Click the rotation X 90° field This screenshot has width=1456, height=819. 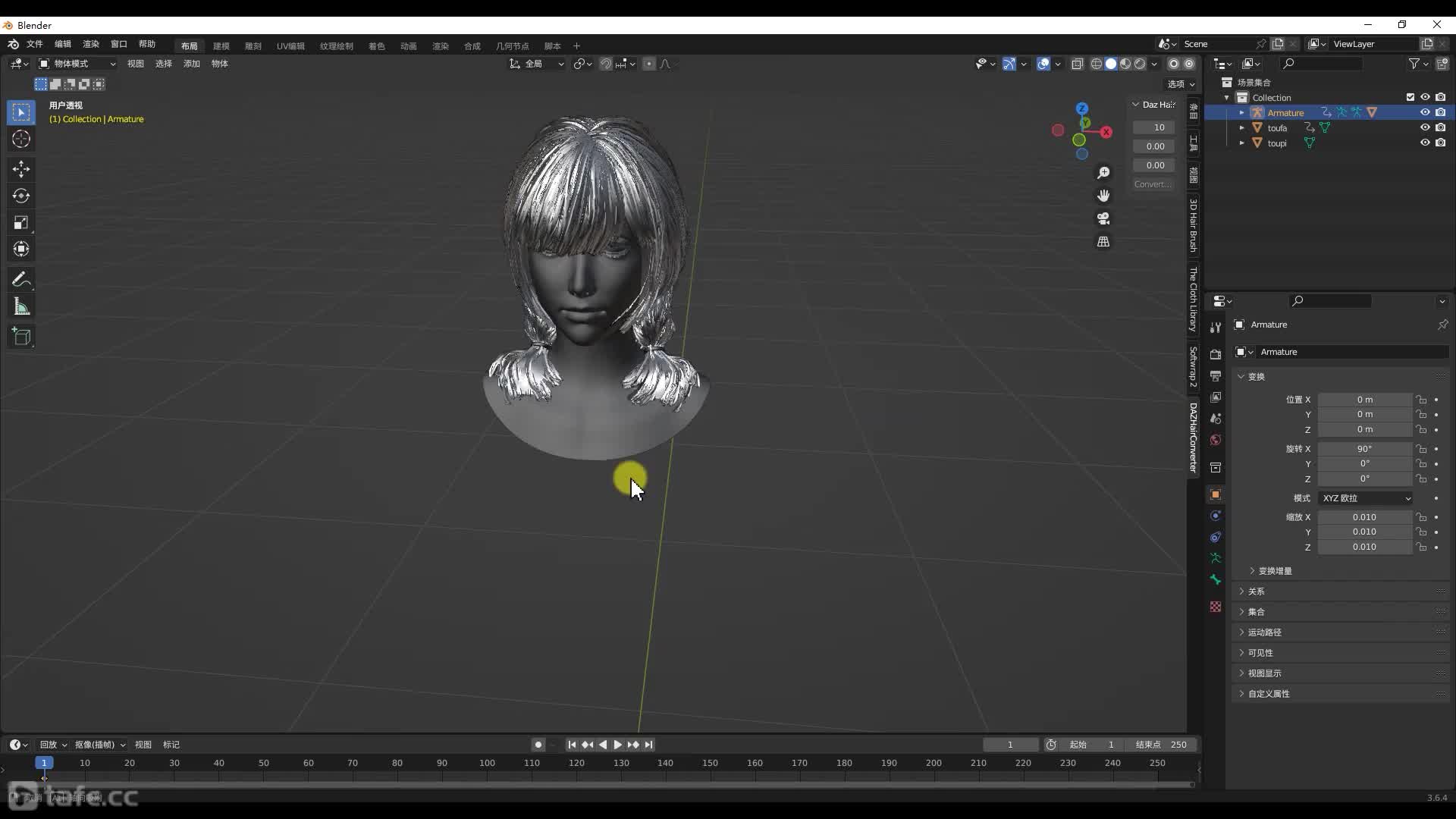pyautogui.click(x=1365, y=449)
